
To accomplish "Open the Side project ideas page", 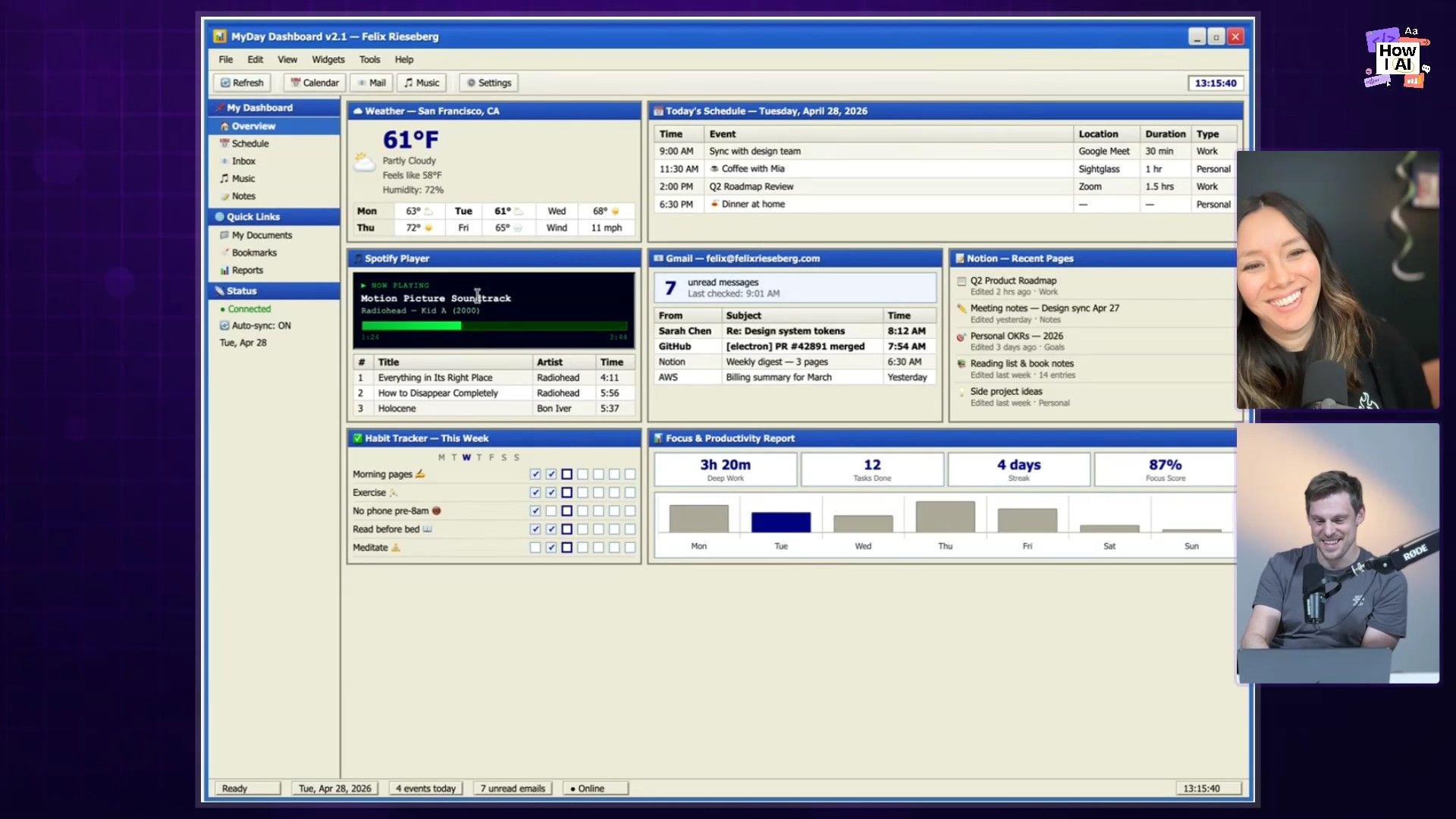I will pyautogui.click(x=1006, y=392).
